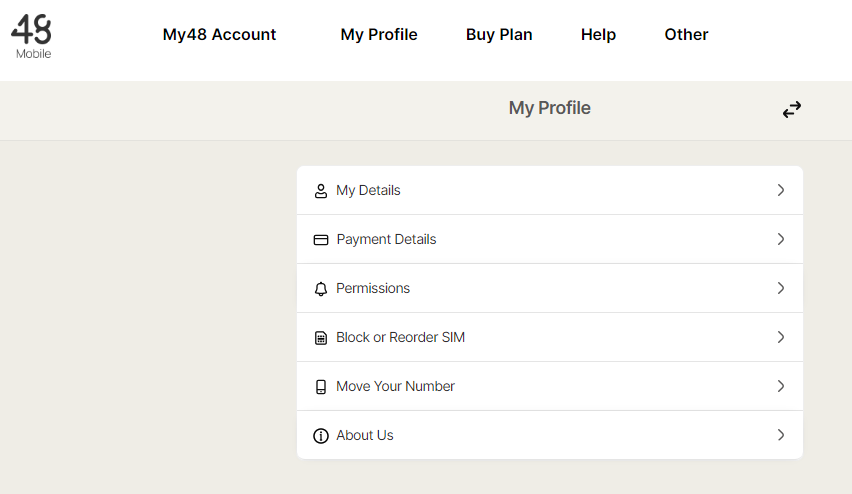Open Permissions via its chevron arrow
The width and height of the screenshot is (852, 494).
coord(781,288)
